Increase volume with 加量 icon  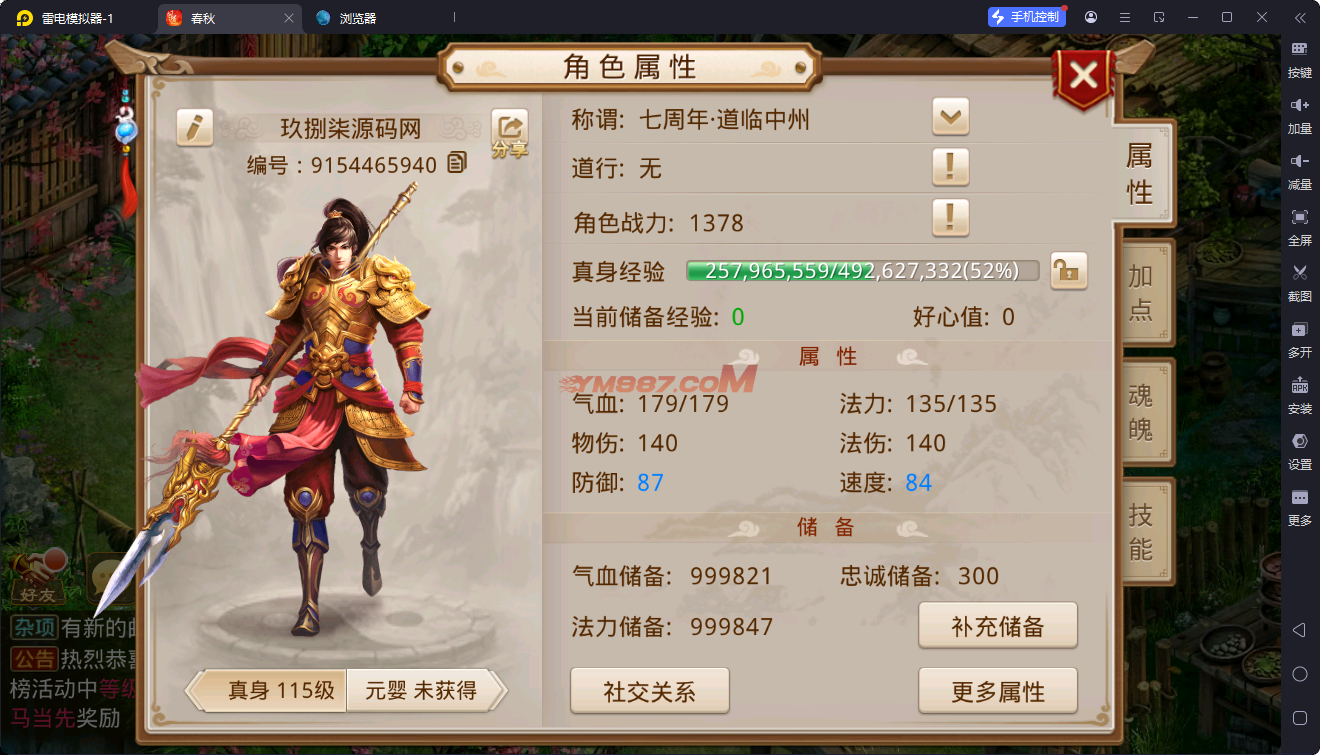(1300, 114)
